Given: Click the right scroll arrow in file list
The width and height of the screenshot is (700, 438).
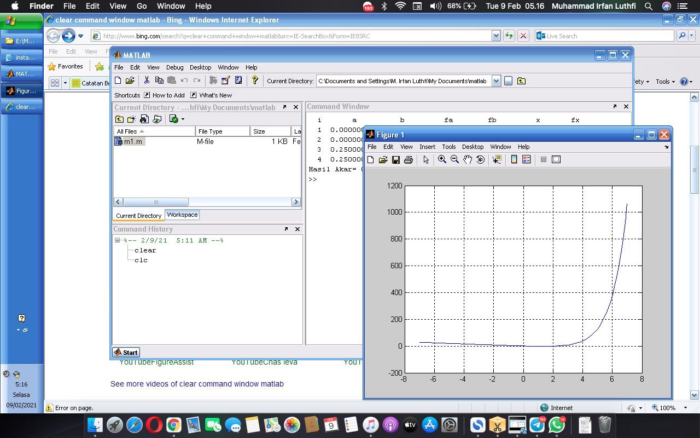Looking at the screenshot, I should [x=296, y=202].
